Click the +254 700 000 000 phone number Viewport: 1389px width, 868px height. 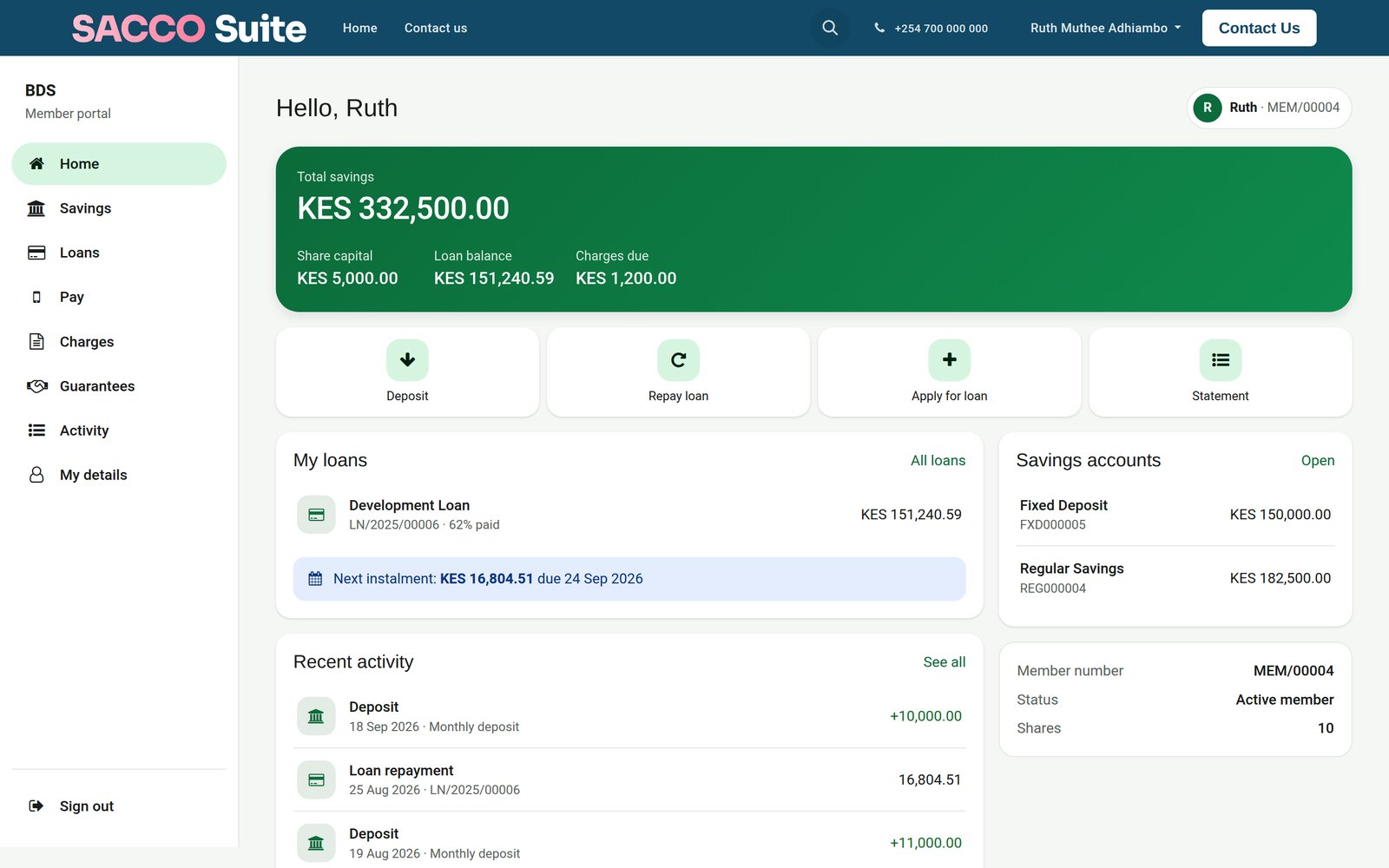(941, 28)
